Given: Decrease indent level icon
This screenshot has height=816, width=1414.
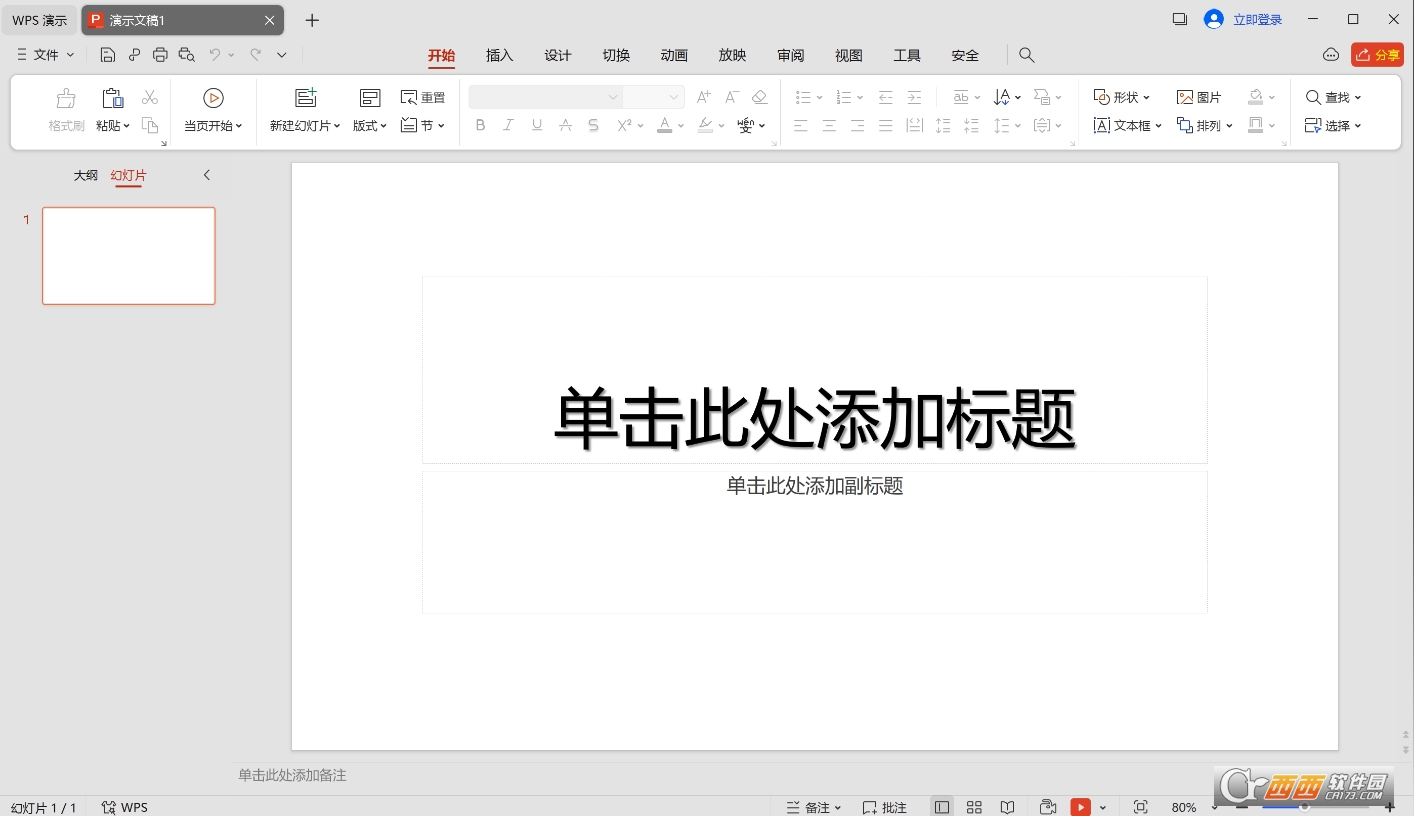Looking at the screenshot, I should pyautogui.click(x=885, y=97).
